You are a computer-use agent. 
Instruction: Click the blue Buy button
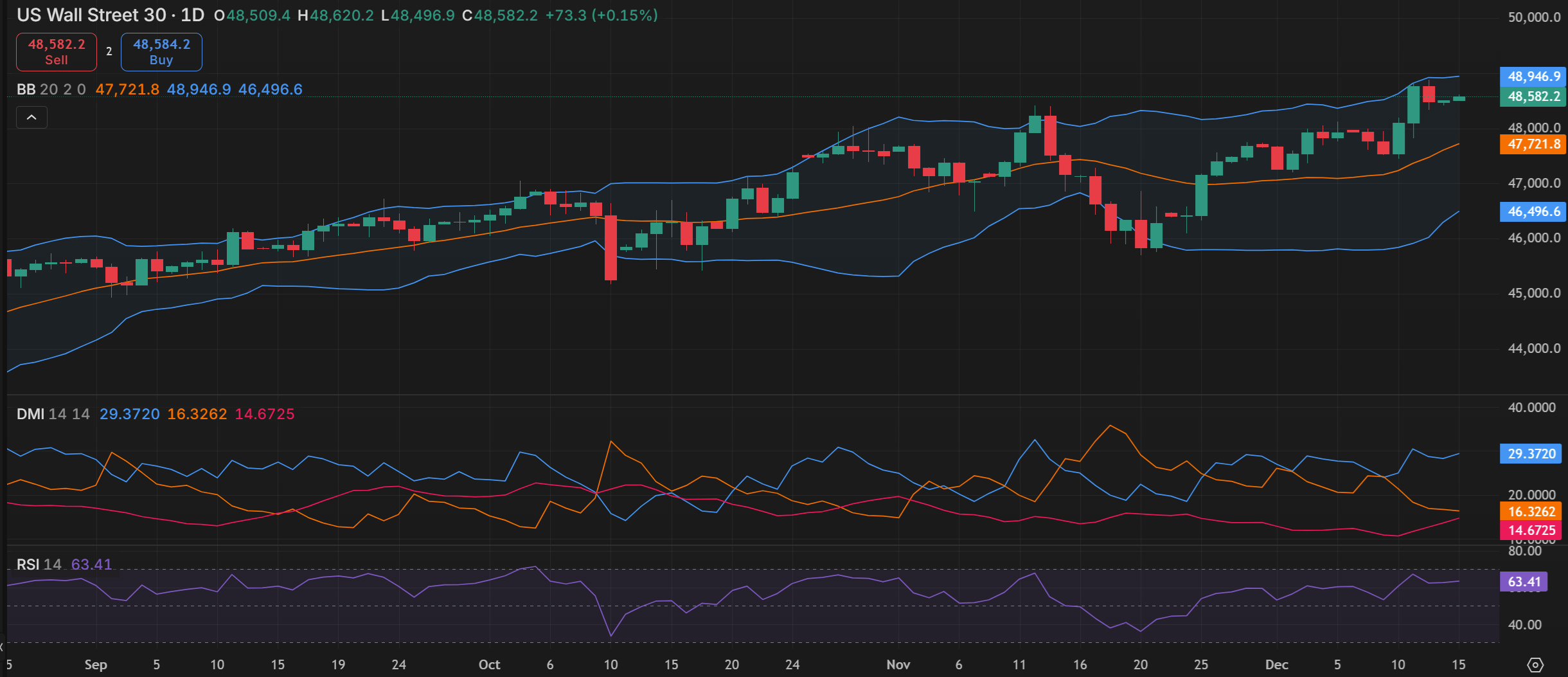[x=161, y=52]
